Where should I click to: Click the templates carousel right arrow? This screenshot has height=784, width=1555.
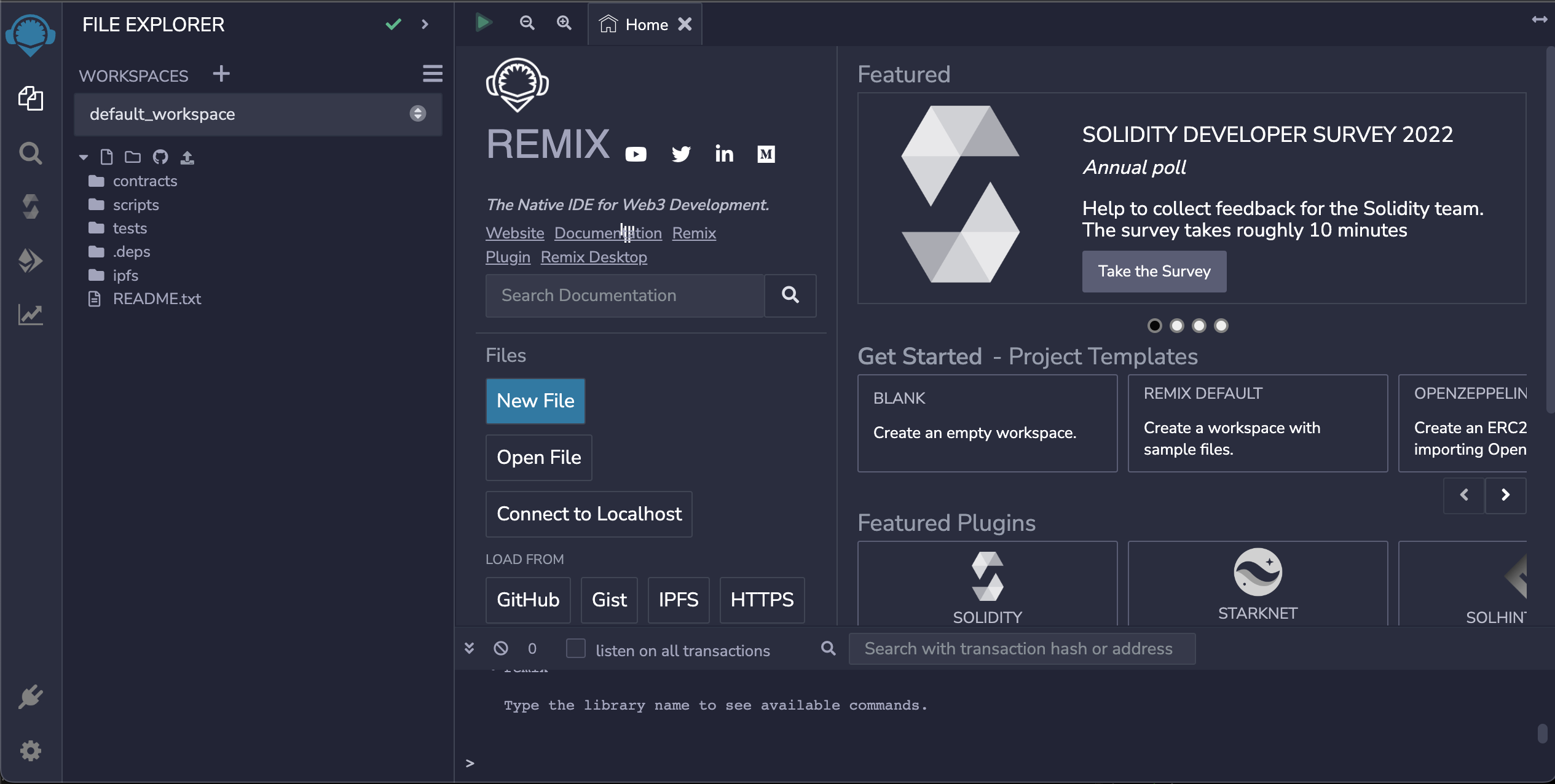1505,495
